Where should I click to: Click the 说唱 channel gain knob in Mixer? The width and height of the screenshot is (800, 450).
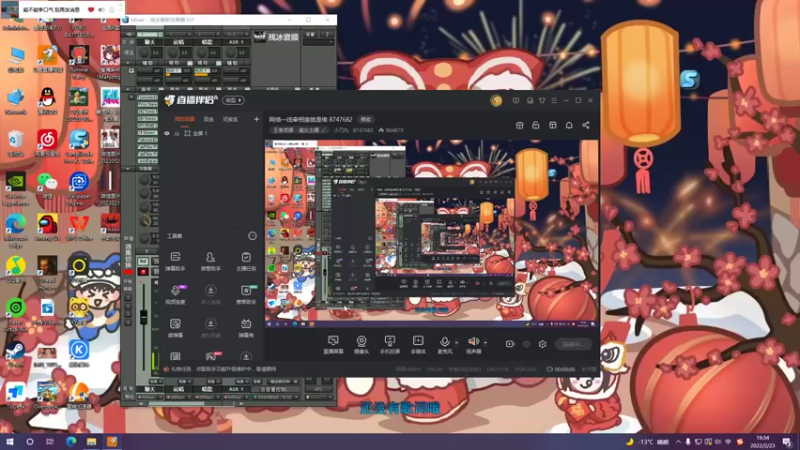pos(173,53)
